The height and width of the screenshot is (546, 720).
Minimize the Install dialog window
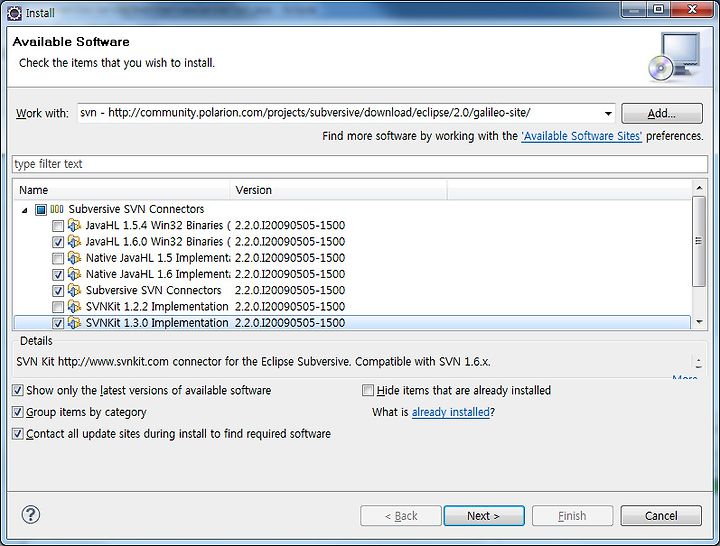[634, 9]
